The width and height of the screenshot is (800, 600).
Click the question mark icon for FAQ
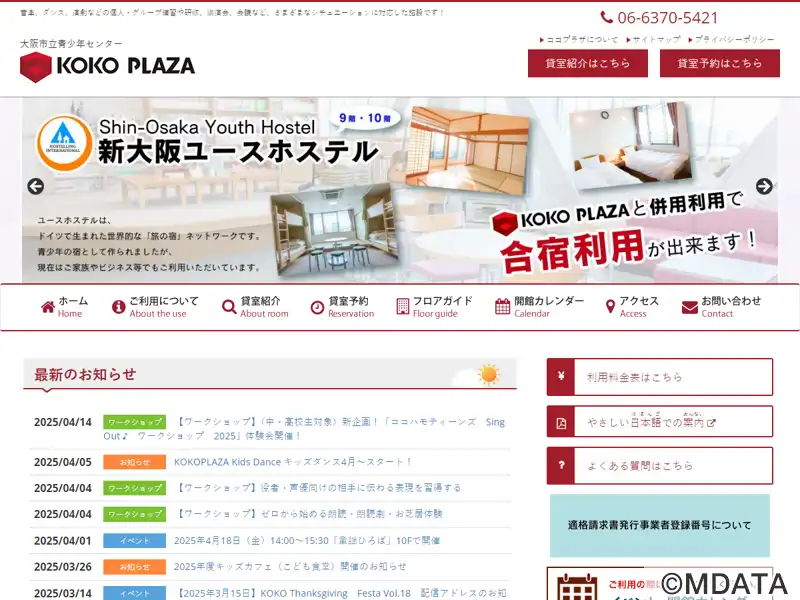click(561, 465)
